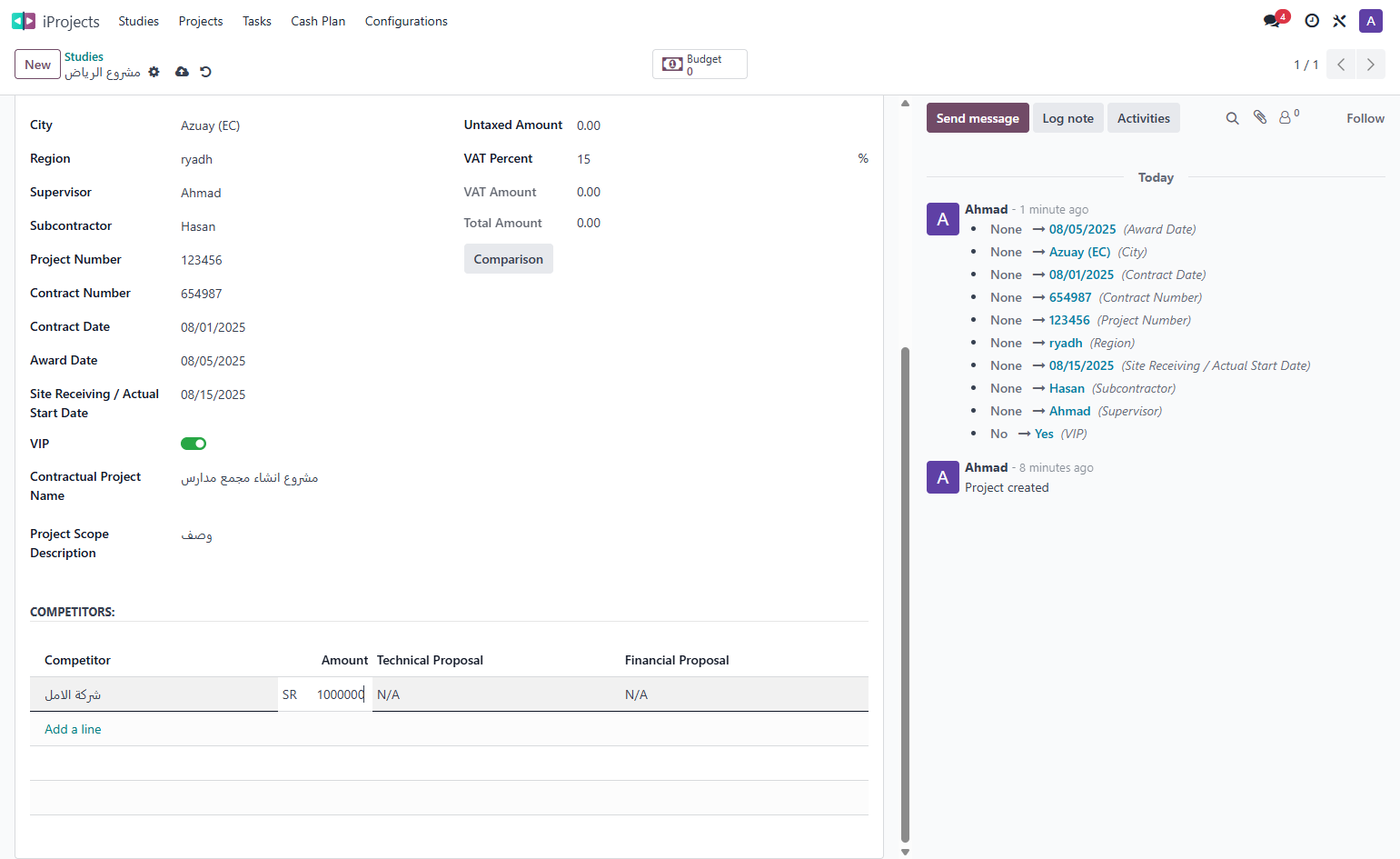Open the Tasks menu

[257, 21]
